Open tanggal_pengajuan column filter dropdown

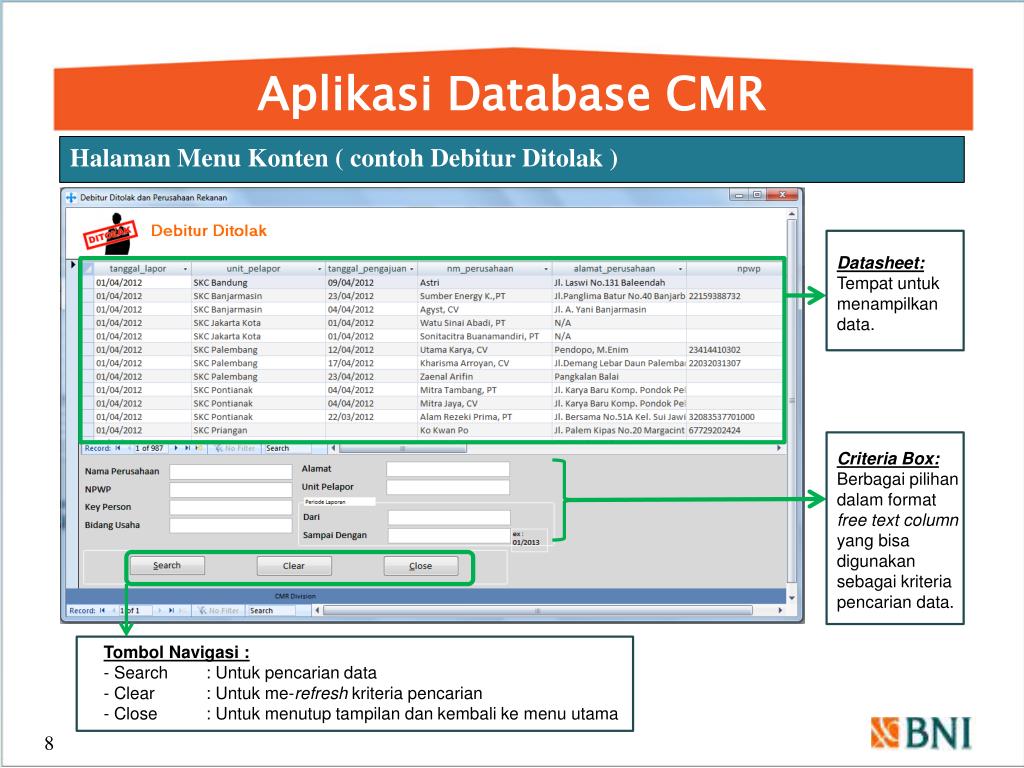[x=412, y=269]
